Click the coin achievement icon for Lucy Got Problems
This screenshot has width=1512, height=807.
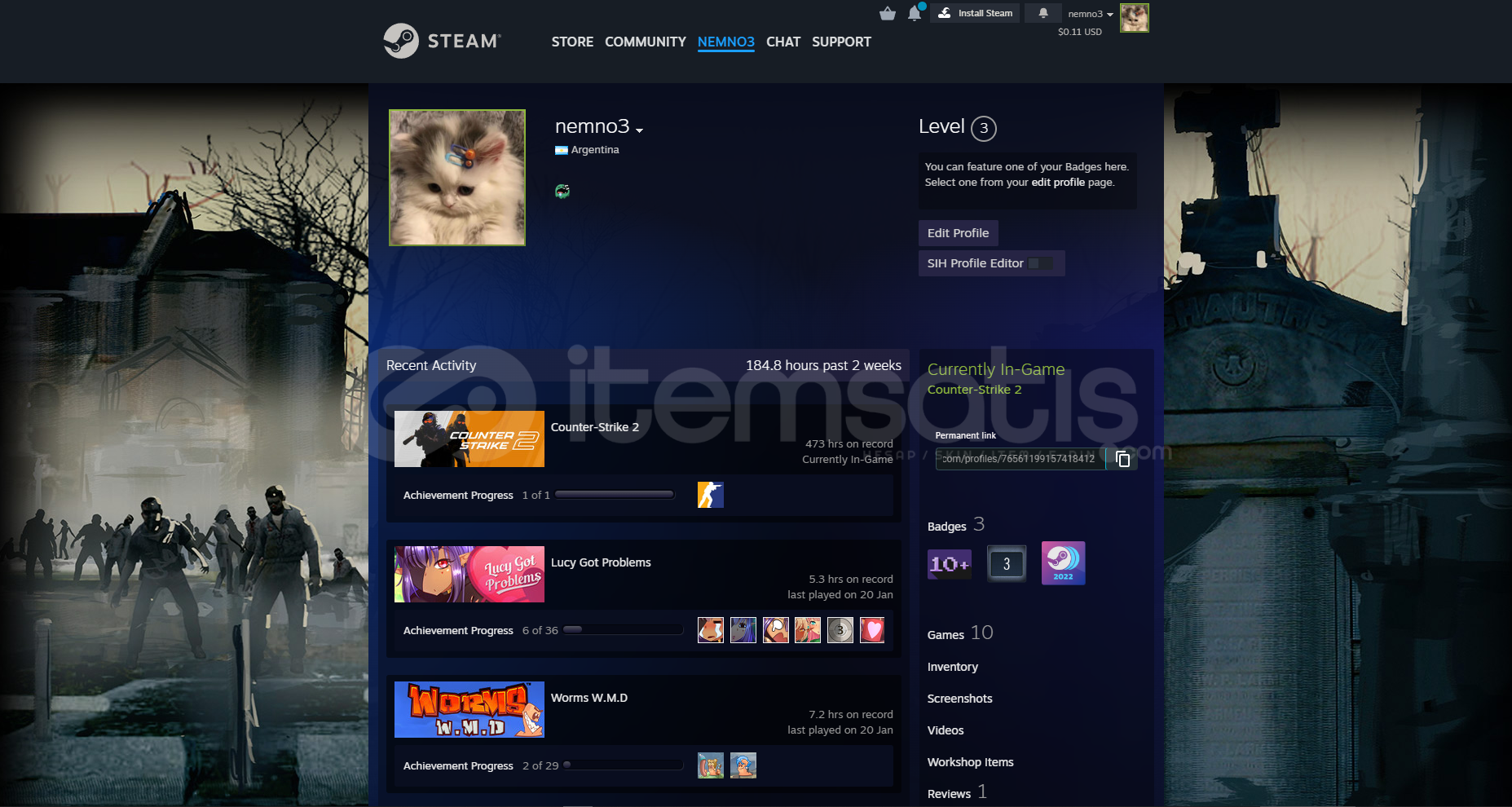(x=840, y=630)
